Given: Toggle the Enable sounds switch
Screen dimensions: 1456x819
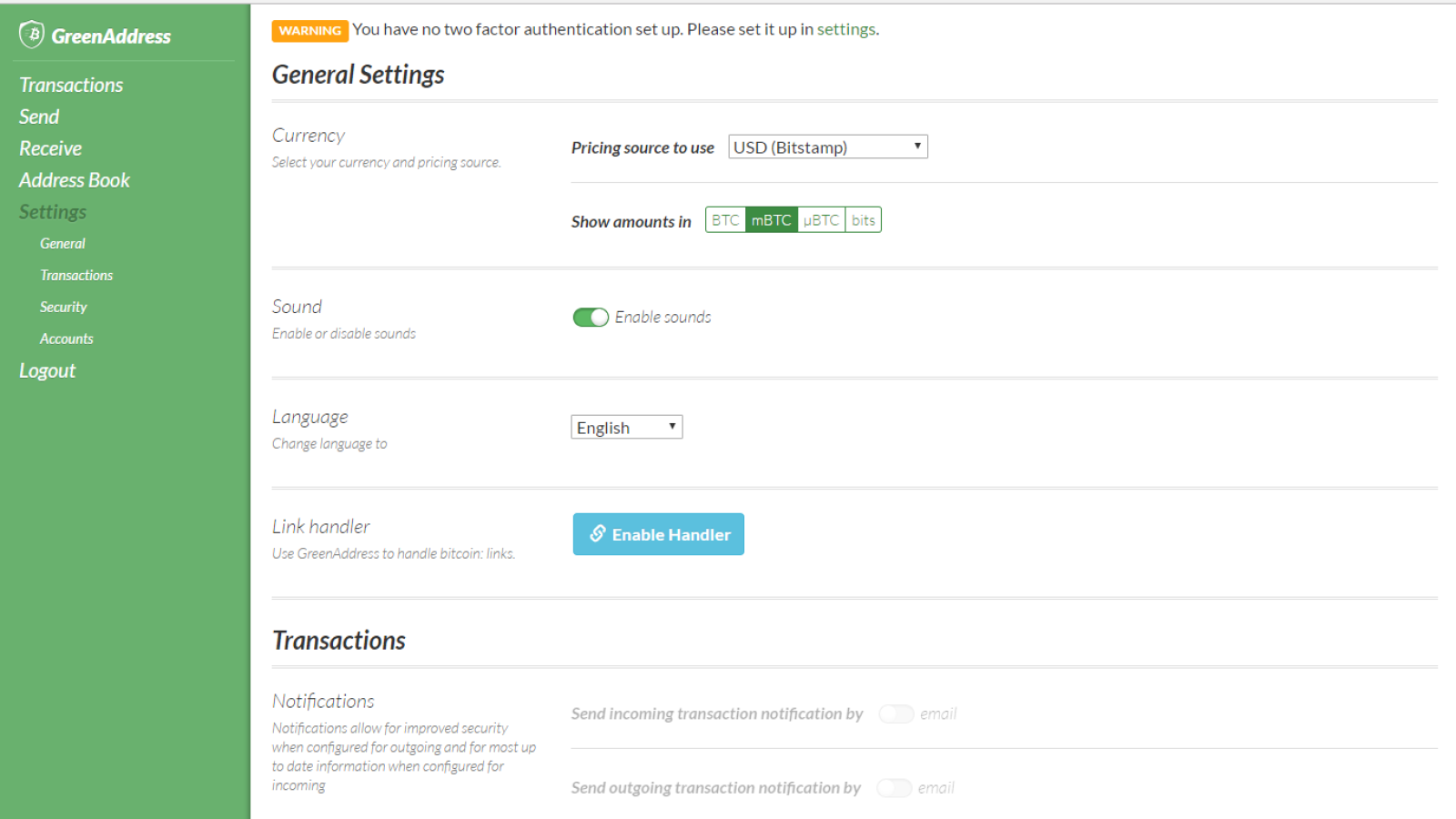Looking at the screenshot, I should pyautogui.click(x=591, y=317).
